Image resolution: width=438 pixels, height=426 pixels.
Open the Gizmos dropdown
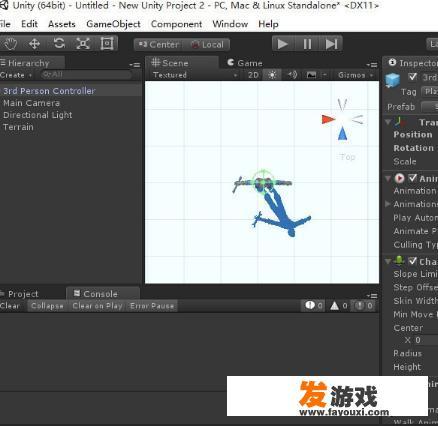[355, 75]
